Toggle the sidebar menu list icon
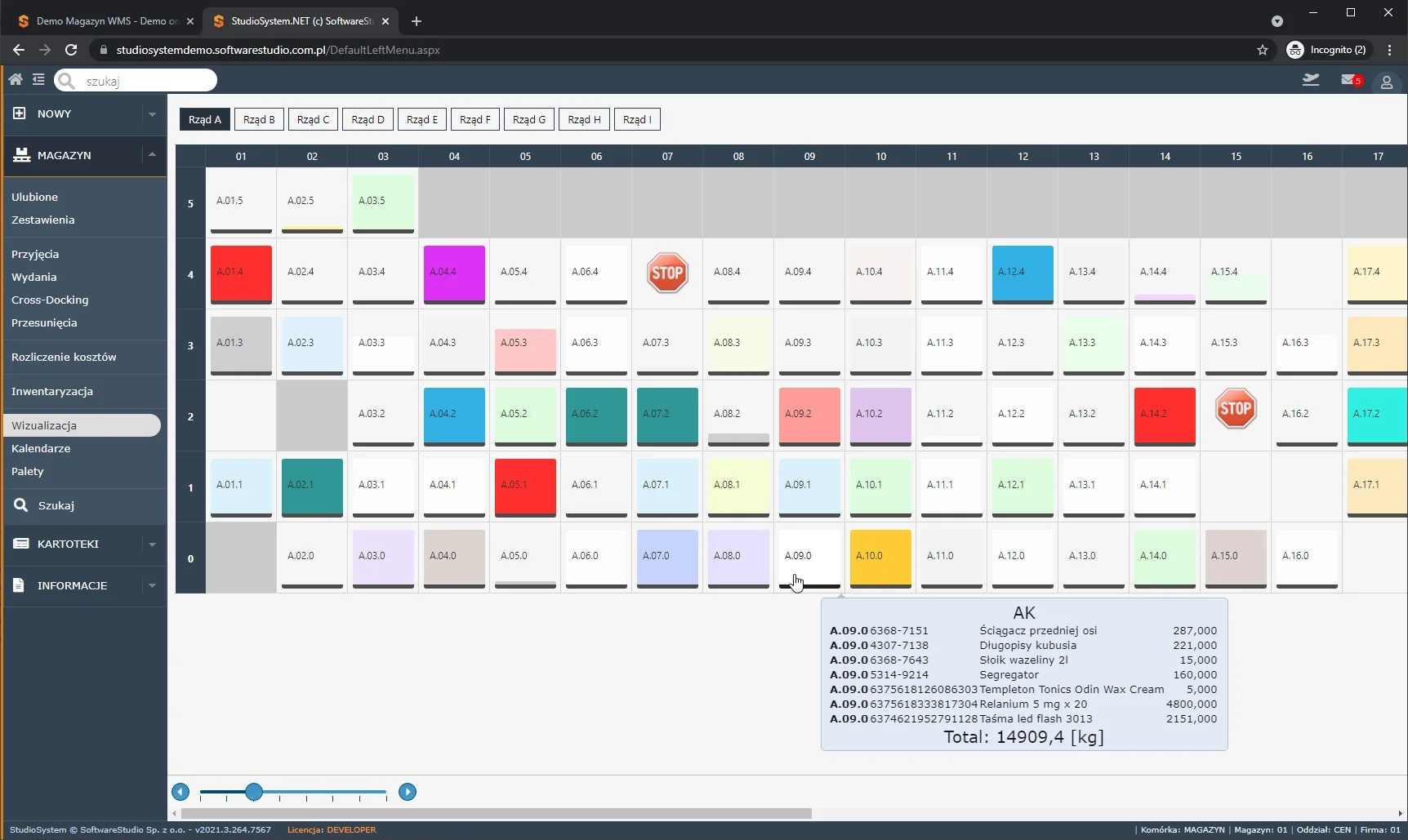The height and width of the screenshot is (840, 1408). click(38, 80)
